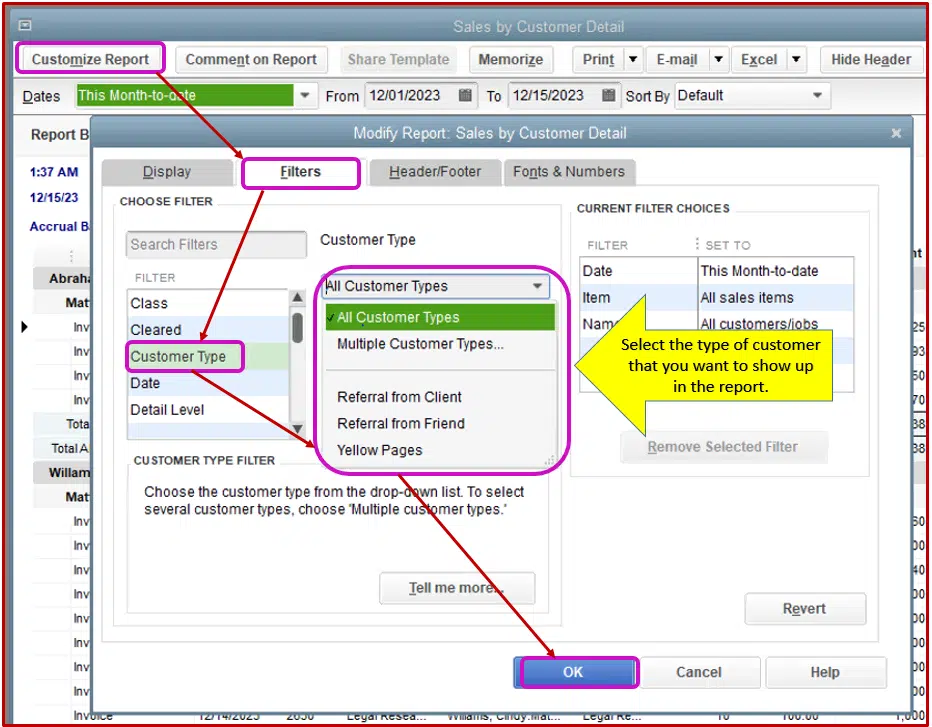932x727 pixels.
Task: Open the From date calendar picker
Action: tap(465, 95)
